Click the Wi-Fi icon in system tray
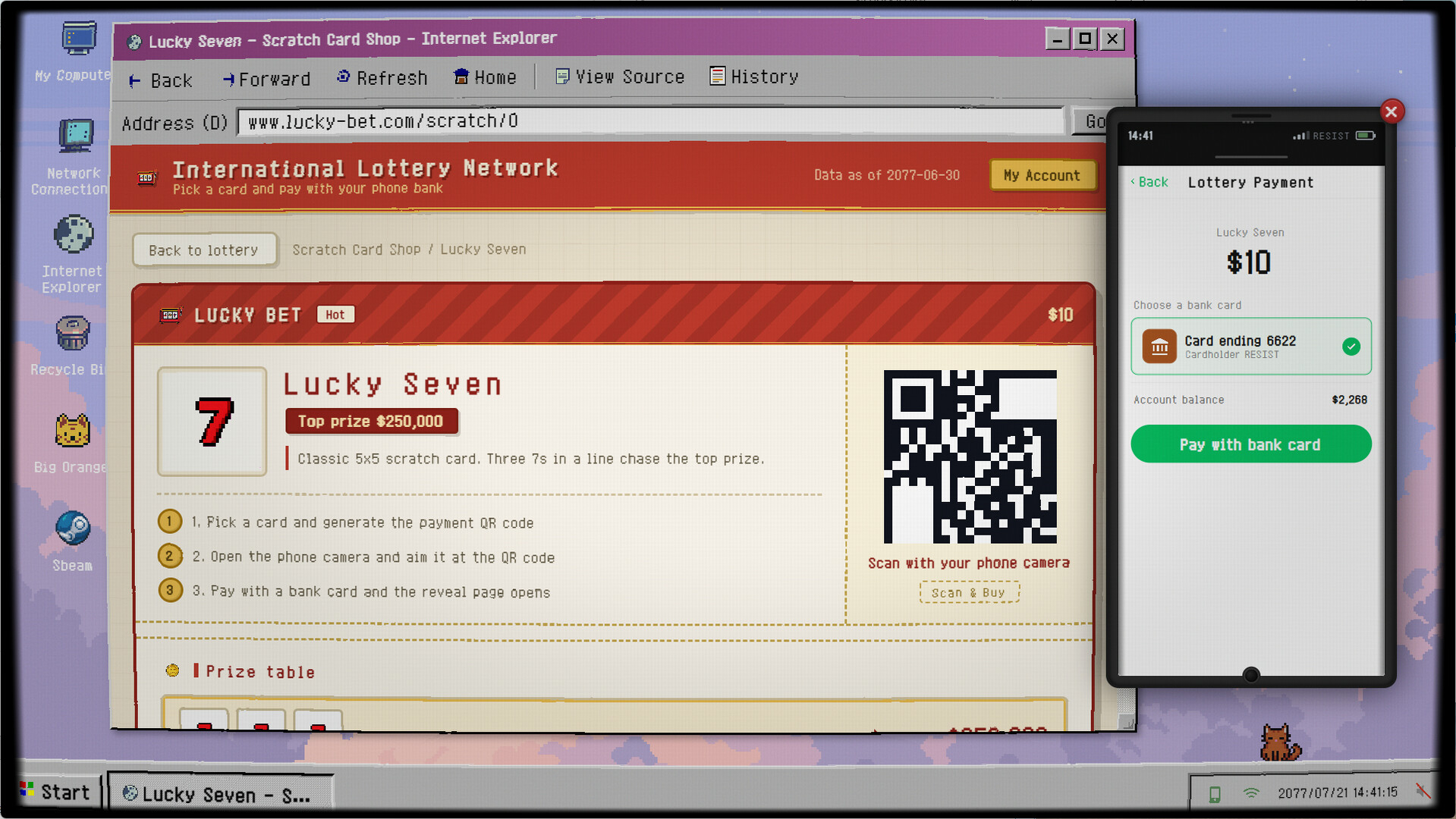Image resolution: width=1456 pixels, height=819 pixels. (x=1251, y=793)
